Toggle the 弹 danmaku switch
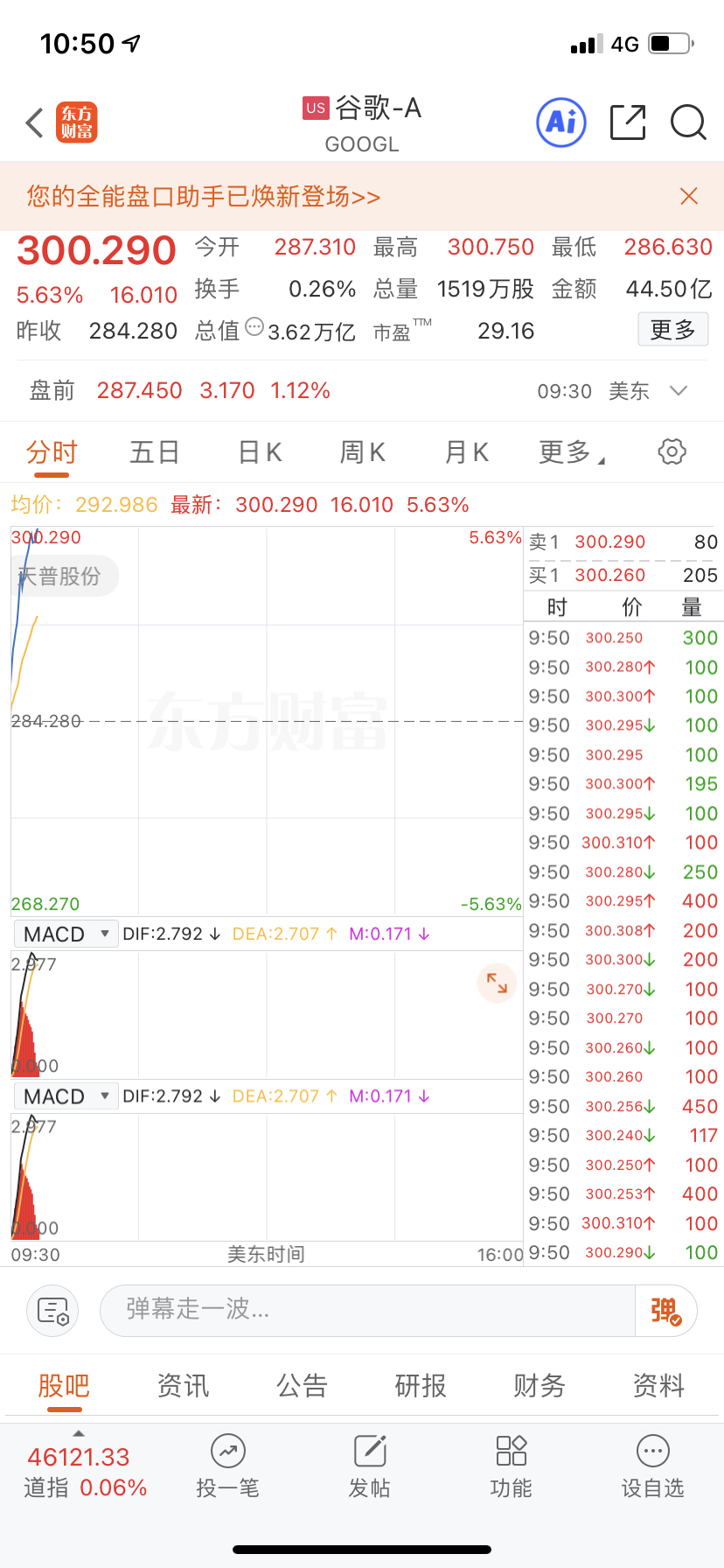 tap(665, 1311)
